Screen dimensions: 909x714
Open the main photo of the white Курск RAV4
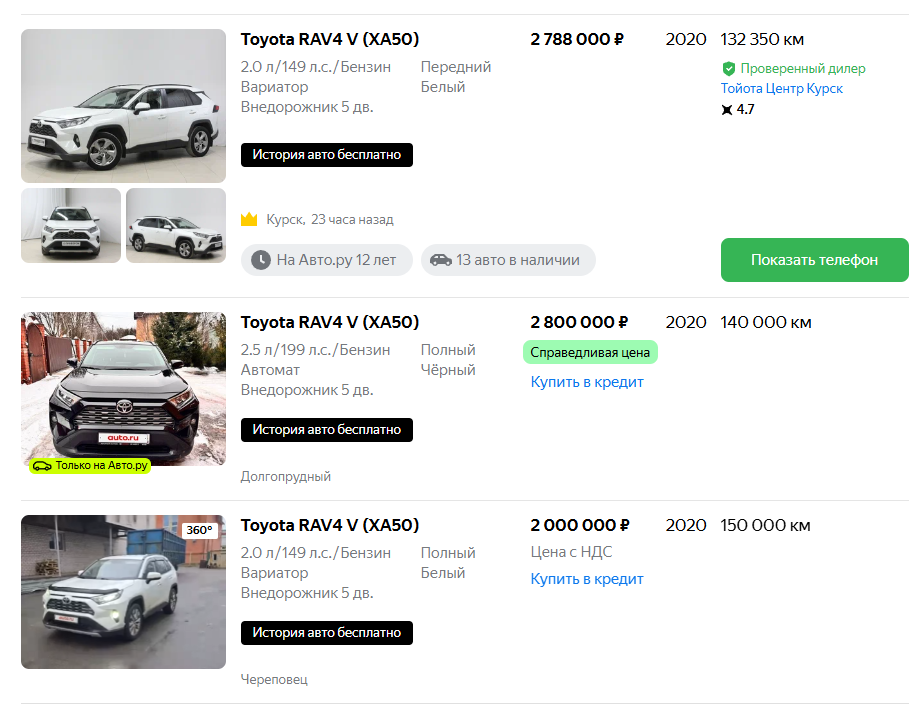coord(123,106)
